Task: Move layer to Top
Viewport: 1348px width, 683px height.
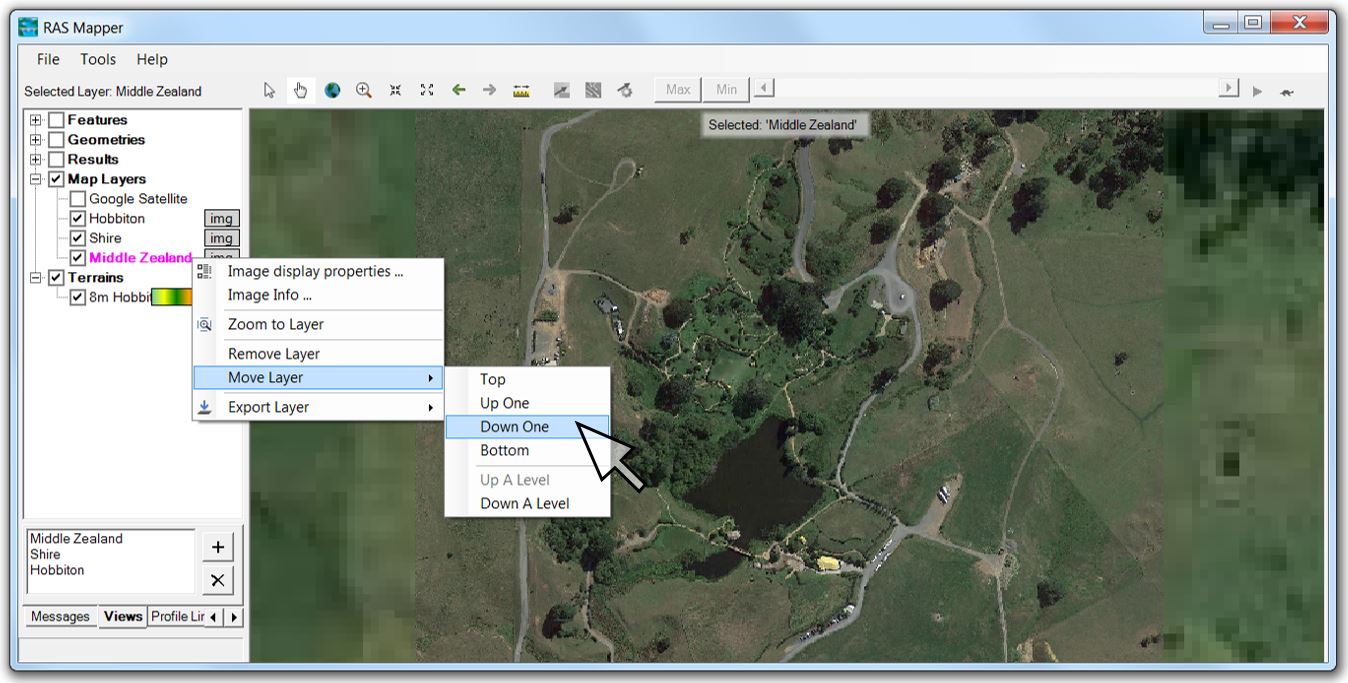Action: pyautogui.click(x=527, y=379)
